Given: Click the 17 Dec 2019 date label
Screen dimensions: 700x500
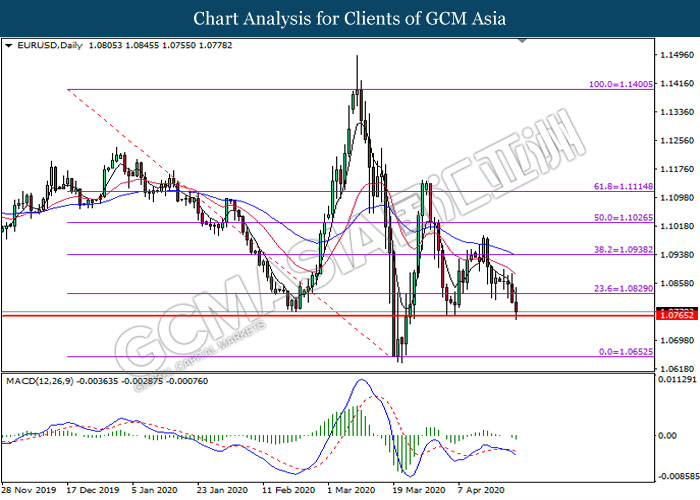Looking at the screenshot, I should point(93,490).
